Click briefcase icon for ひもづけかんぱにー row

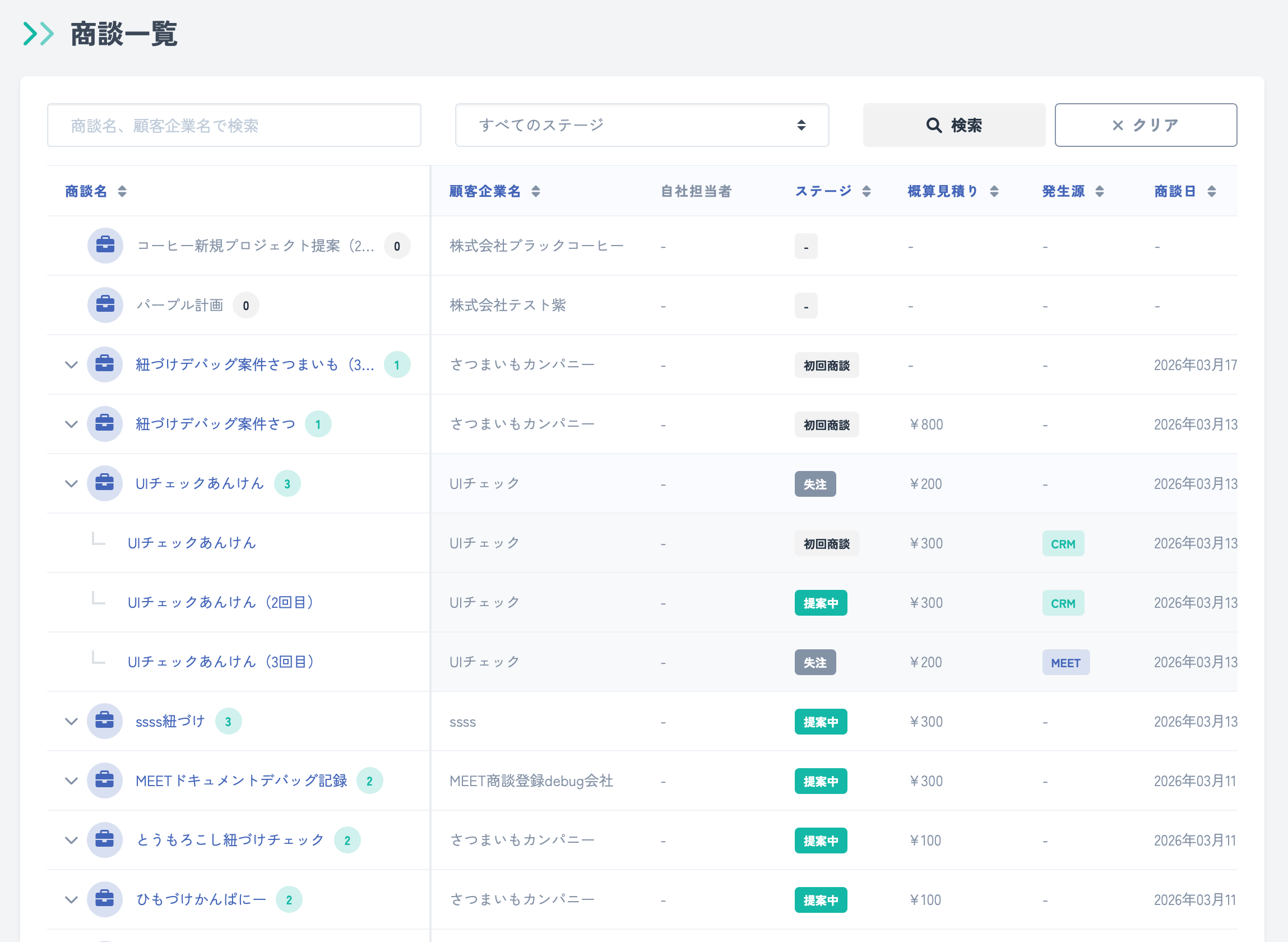[105, 899]
